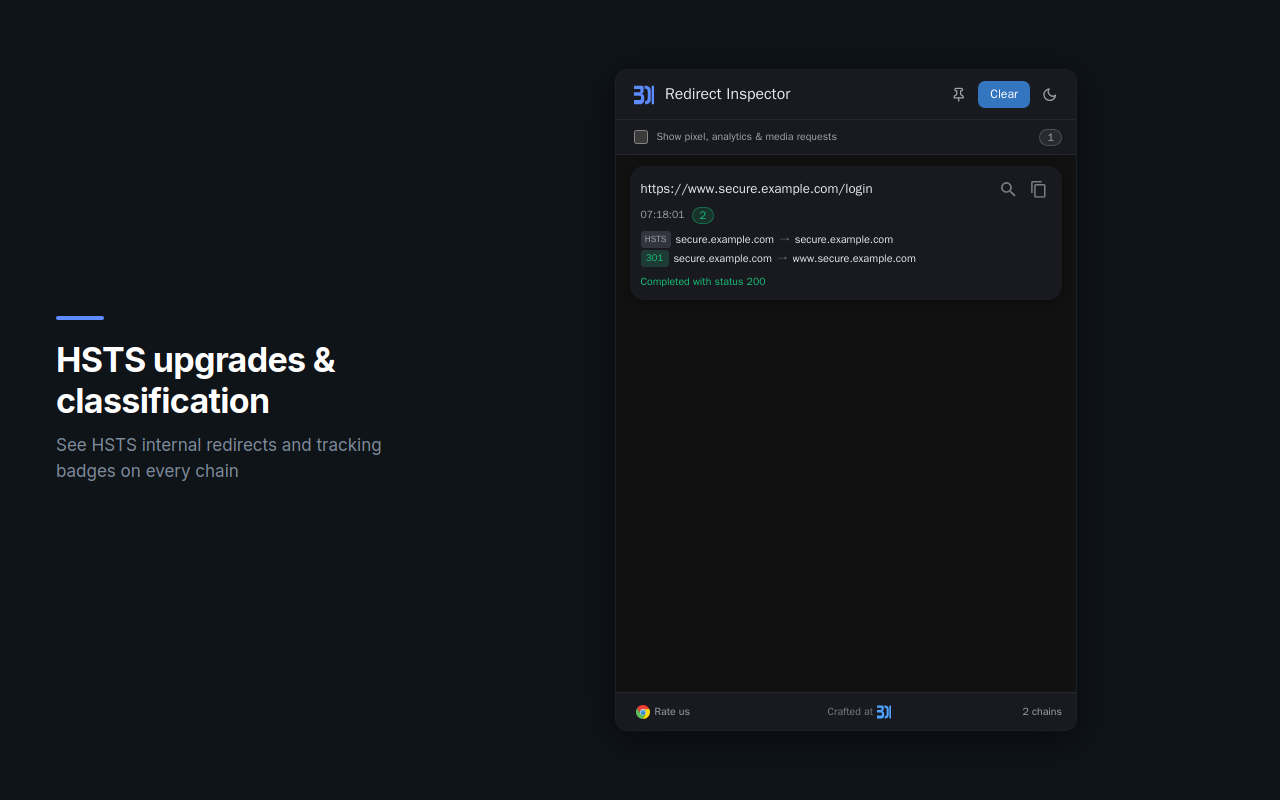This screenshot has width=1280, height=800.
Task: Open the Rate us link
Action: click(671, 711)
